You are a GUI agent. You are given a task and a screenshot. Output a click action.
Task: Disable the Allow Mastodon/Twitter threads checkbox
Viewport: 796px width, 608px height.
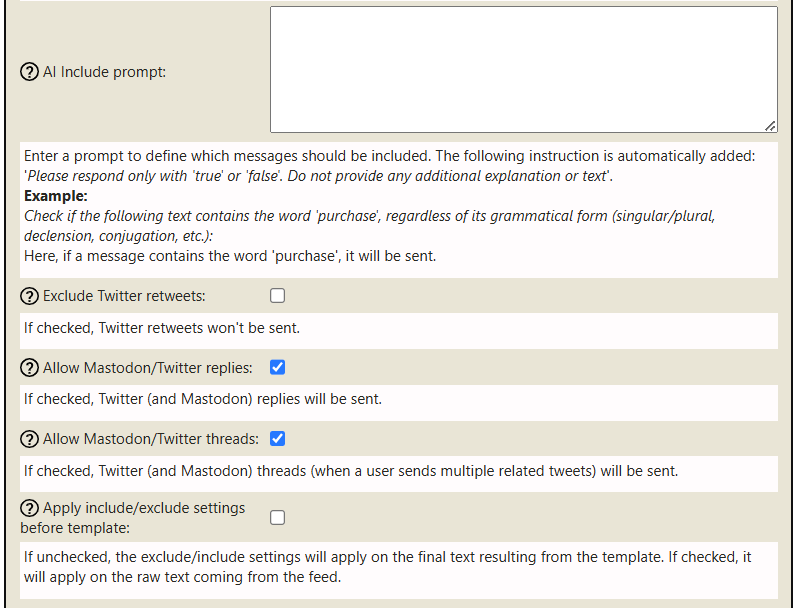[278, 439]
